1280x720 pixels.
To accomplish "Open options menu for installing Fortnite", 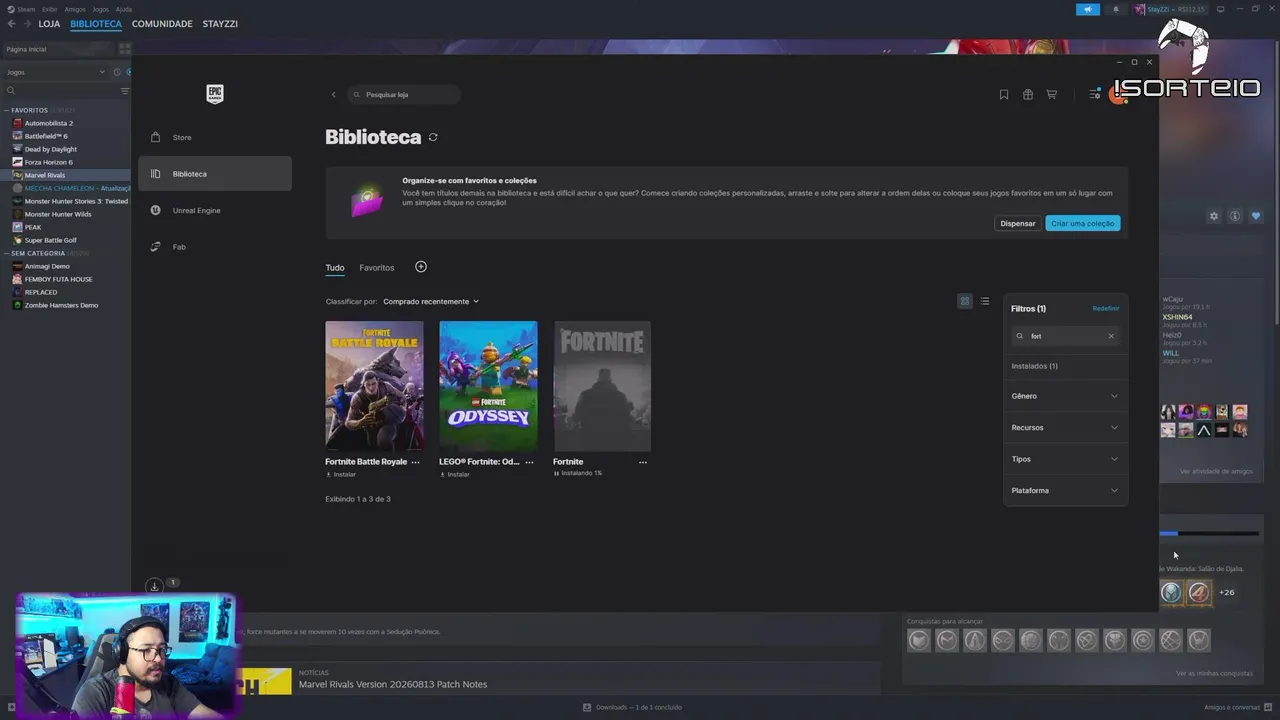I will click(643, 462).
